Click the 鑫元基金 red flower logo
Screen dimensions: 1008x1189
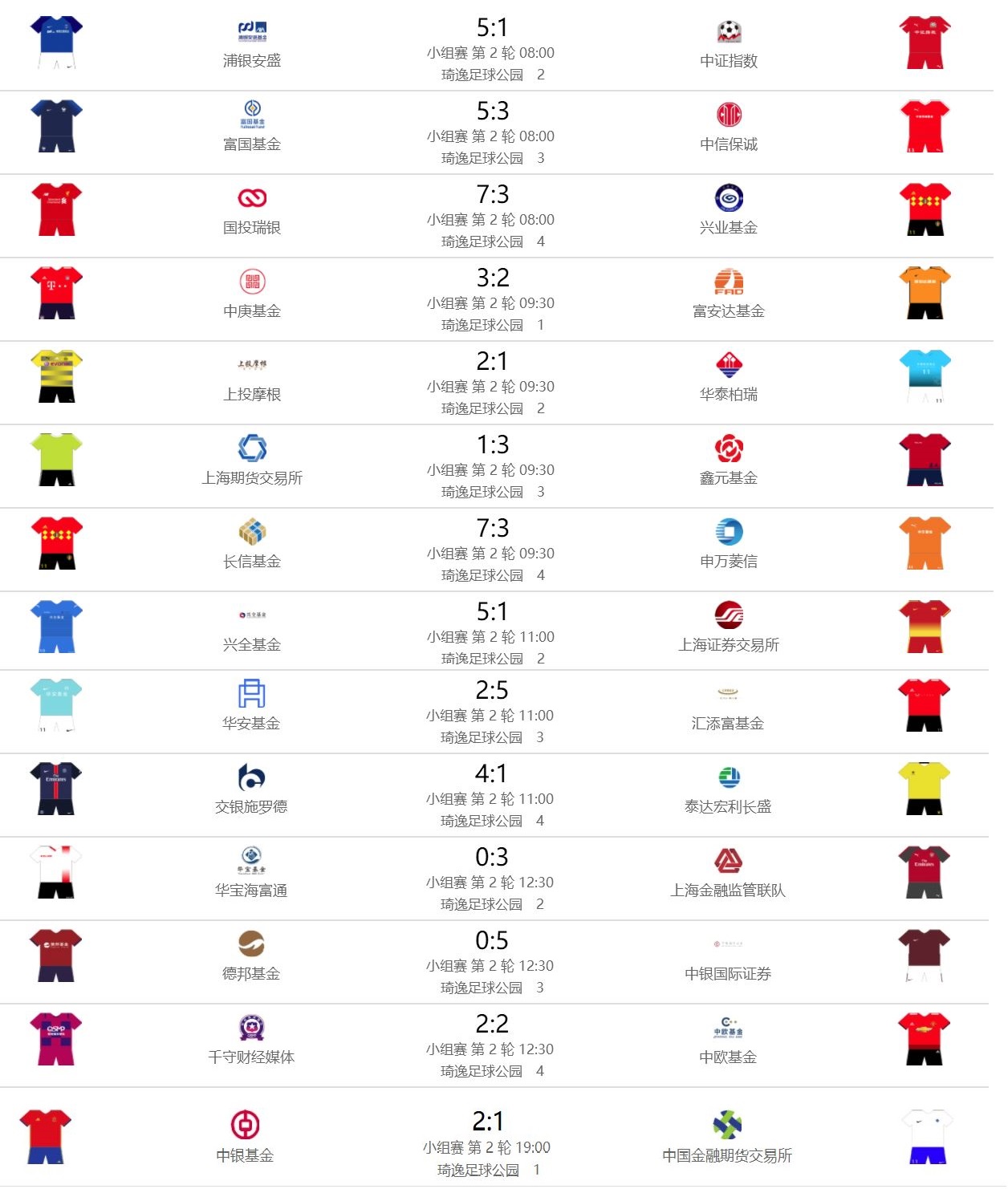pos(729,448)
